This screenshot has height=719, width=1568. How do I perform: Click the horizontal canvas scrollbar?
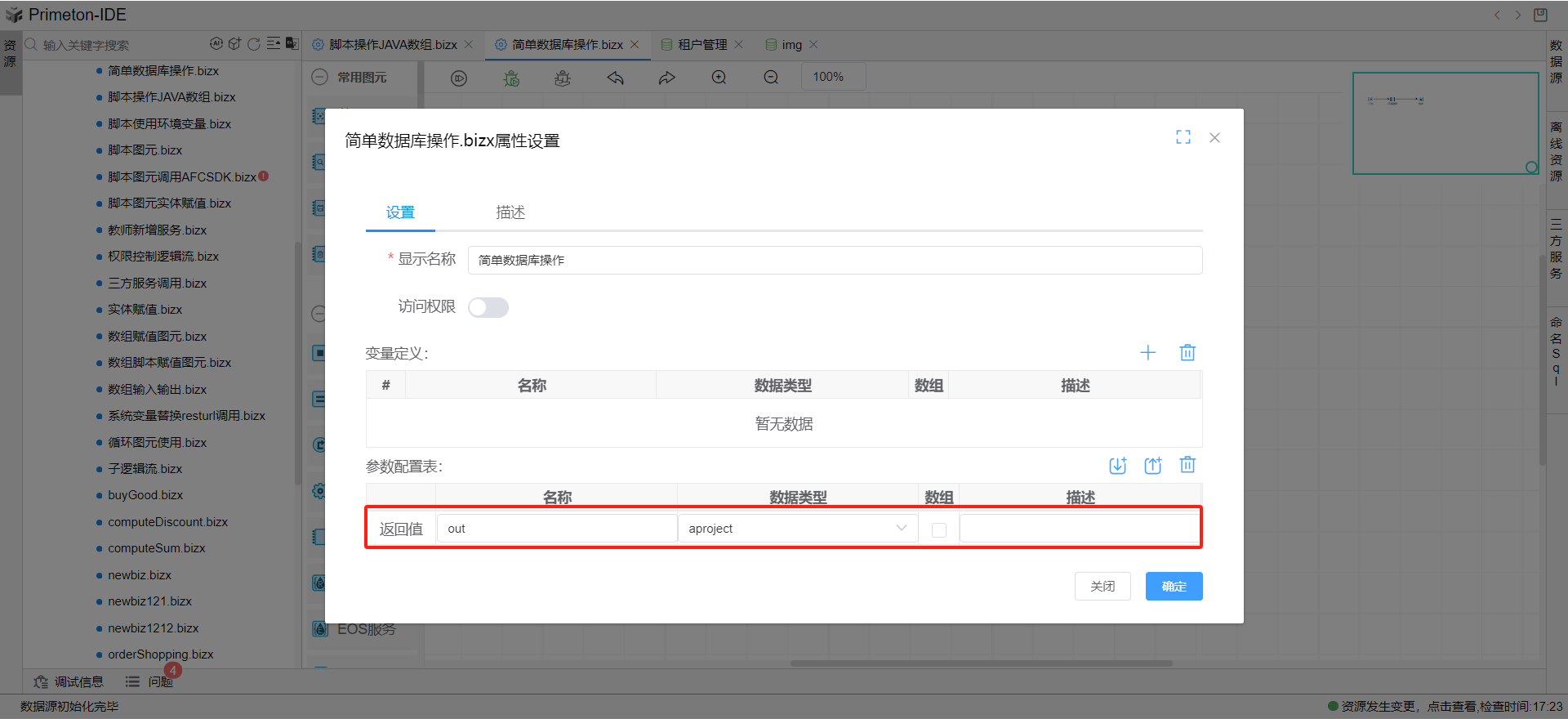click(980, 663)
